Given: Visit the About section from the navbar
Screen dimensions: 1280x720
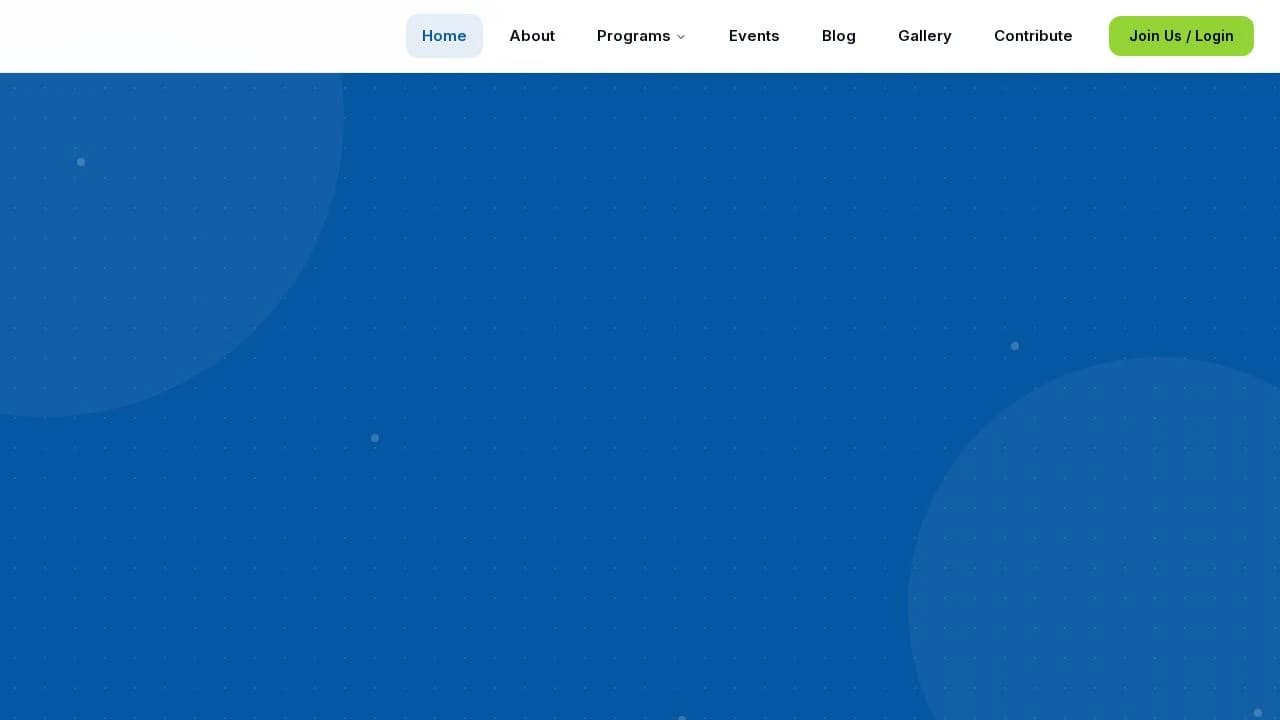Looking at the screenshot, I should click(532, 36).
